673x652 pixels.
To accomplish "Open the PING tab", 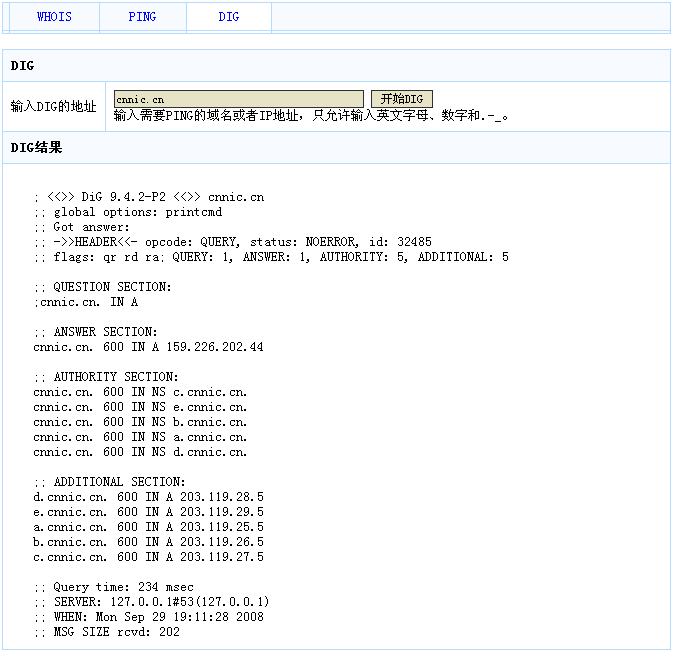I will tap(142, 17).
